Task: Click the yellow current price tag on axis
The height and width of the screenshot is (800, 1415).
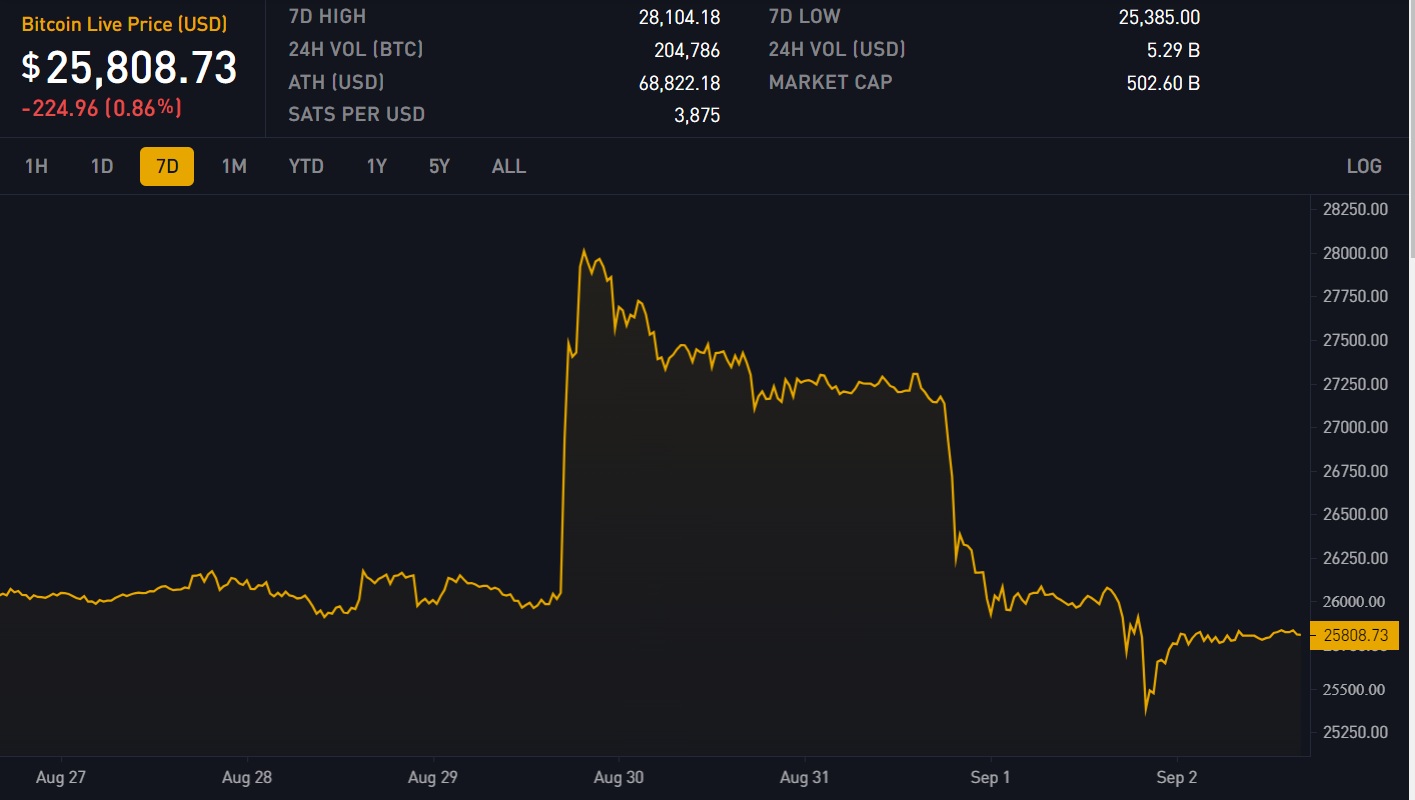Action: (1354, 635)
